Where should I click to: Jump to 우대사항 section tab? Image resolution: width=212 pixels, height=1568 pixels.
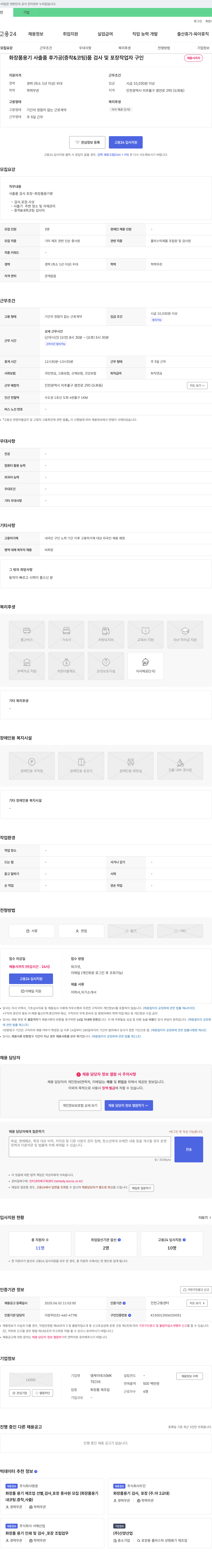(85, 48)
